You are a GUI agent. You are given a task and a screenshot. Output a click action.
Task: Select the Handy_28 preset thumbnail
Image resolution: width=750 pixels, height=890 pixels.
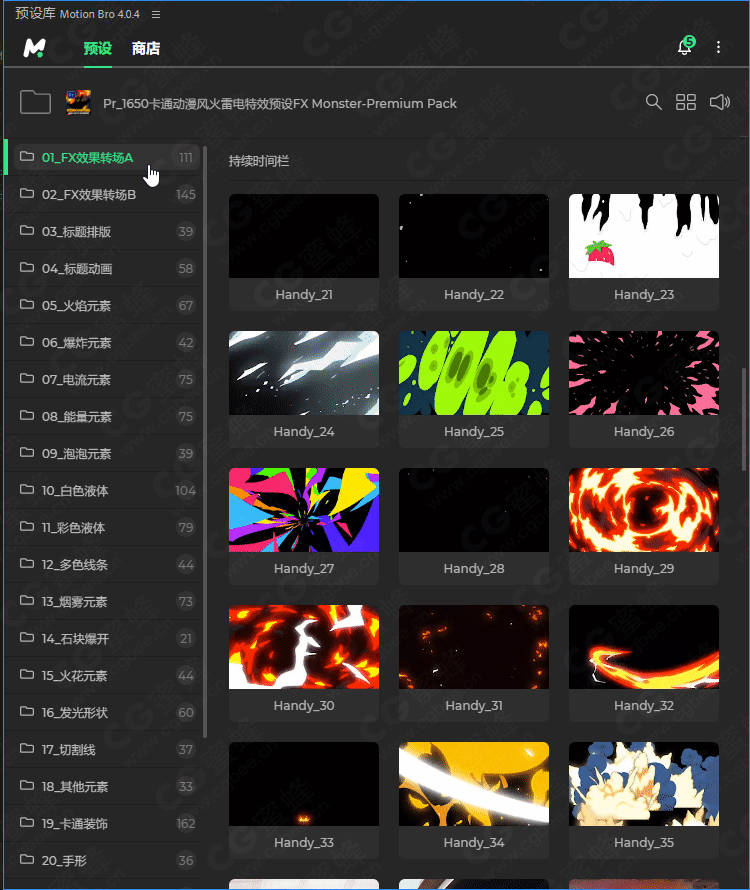click(x=474, y=510)
